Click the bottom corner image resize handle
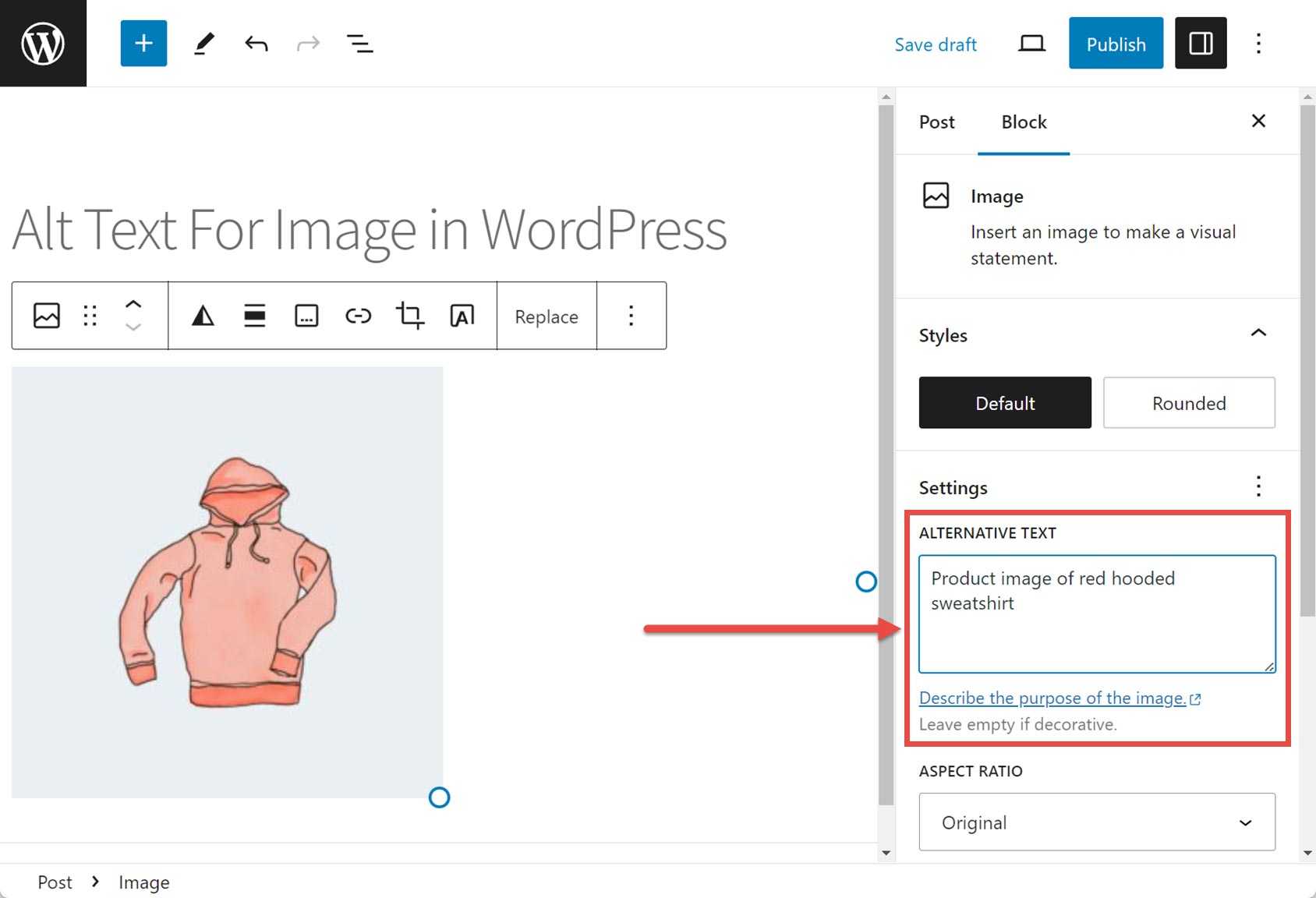 [x=440, y=797]
